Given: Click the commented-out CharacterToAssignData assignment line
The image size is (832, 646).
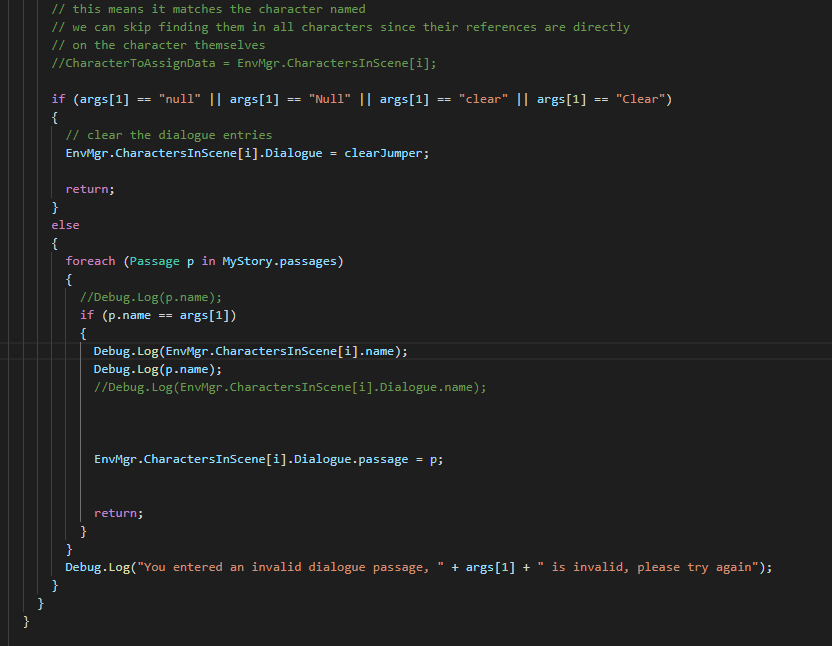Looking at the screenshot, I should [244, 63].
